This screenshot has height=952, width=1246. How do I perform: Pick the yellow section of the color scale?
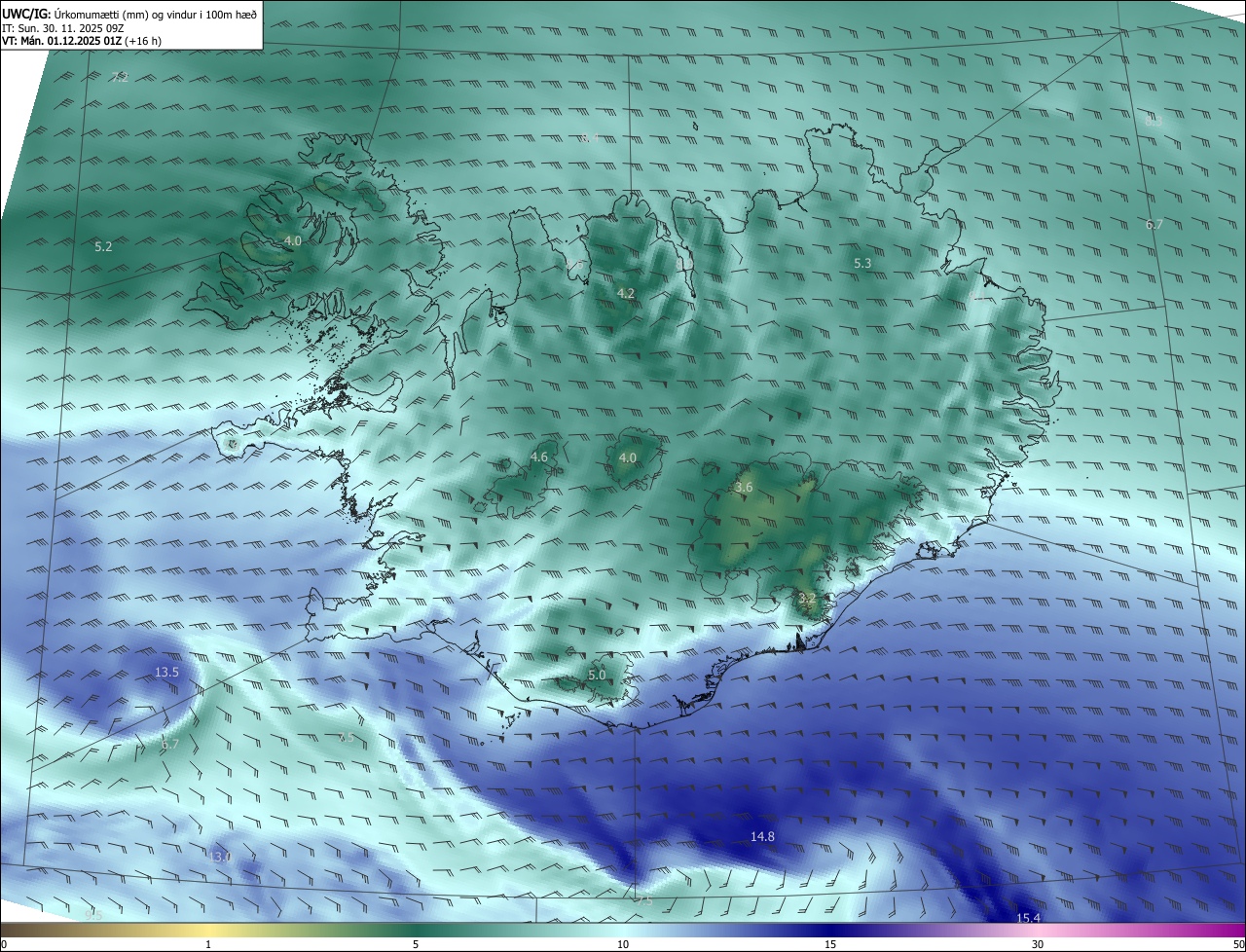coord(208,930)
